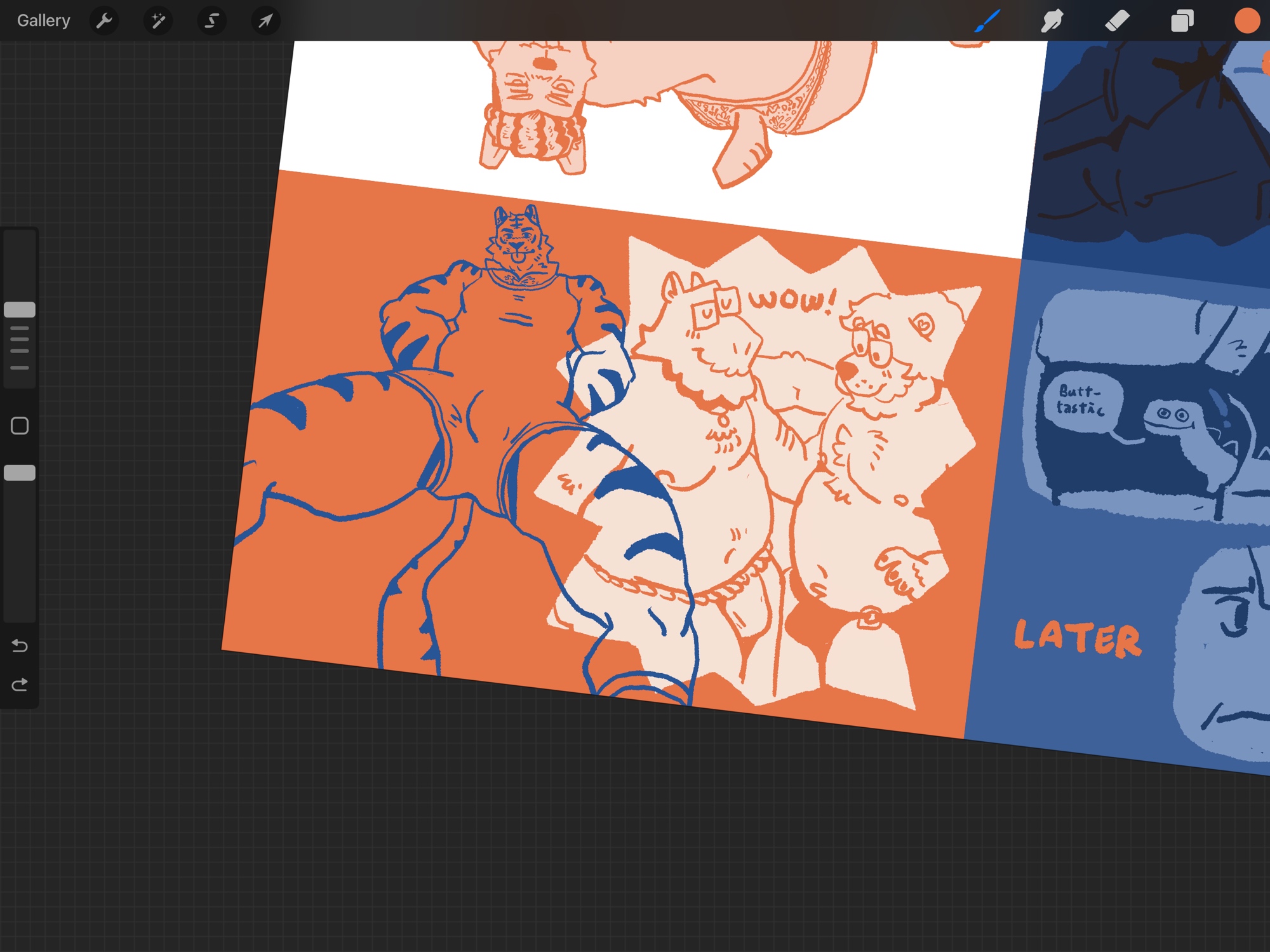Screen dimensions: 1270x952
Task: Undo the last stroke
Action: [x=20, y=646]
